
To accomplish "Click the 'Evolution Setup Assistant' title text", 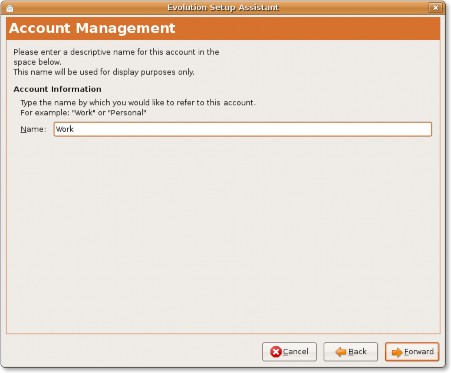I will point(223,7).
